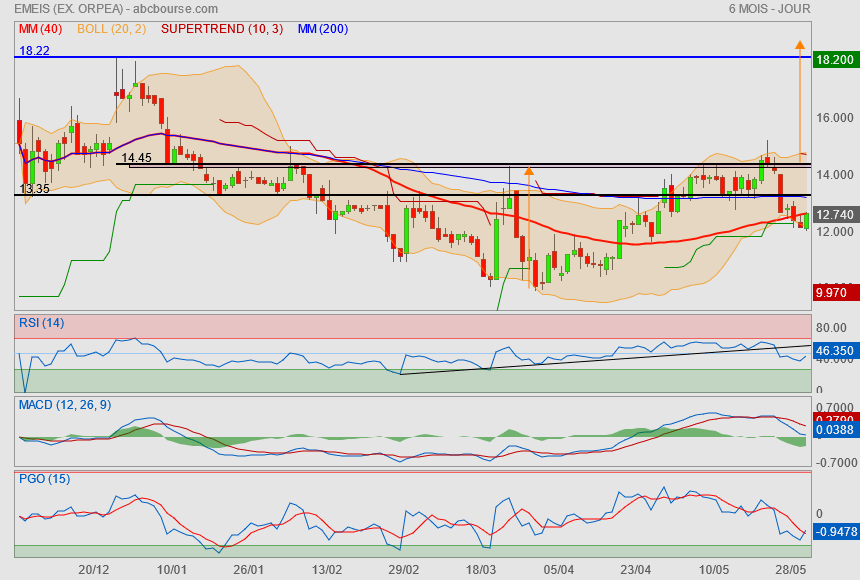Screen dimensions: 860x580
Task: Click the "28/05" date on the time axis
Action: [790, 570]
